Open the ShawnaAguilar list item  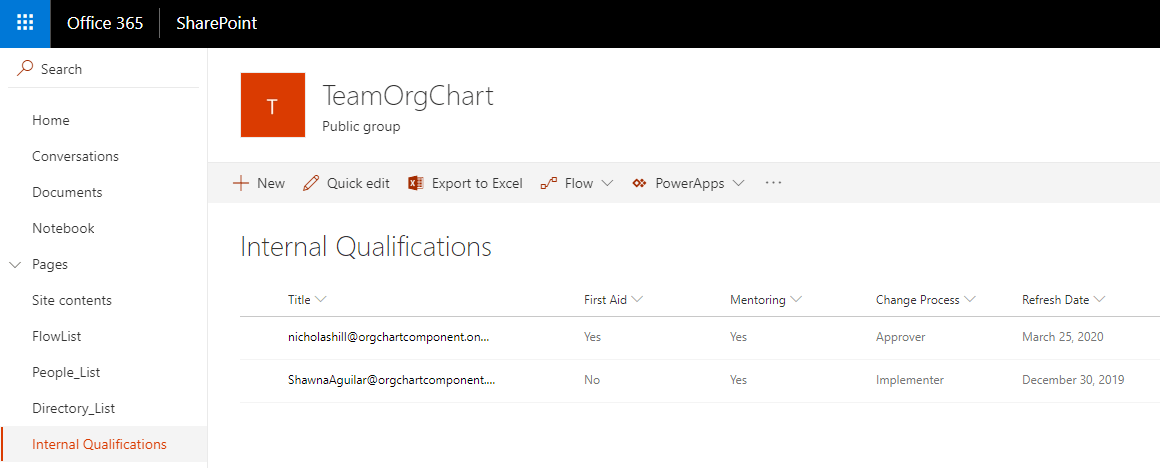(391, 380)
